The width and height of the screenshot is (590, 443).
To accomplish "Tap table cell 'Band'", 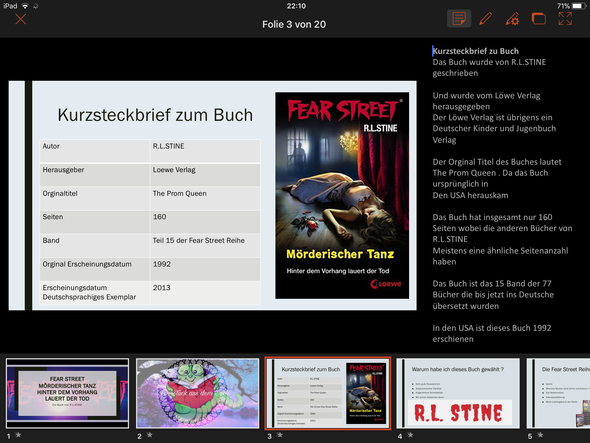I will point(95,245).
